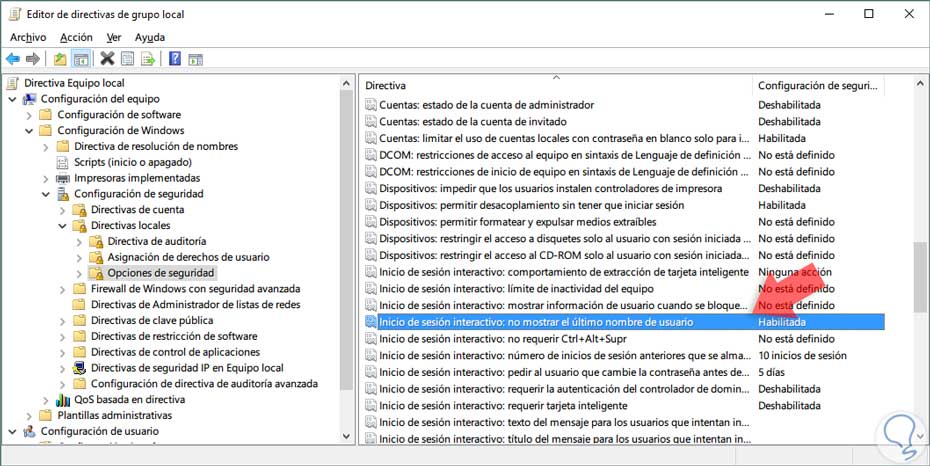Select Directivas de Administrador de listas de redes
Viewport: 930px width, 466px height.
(196, 305)
